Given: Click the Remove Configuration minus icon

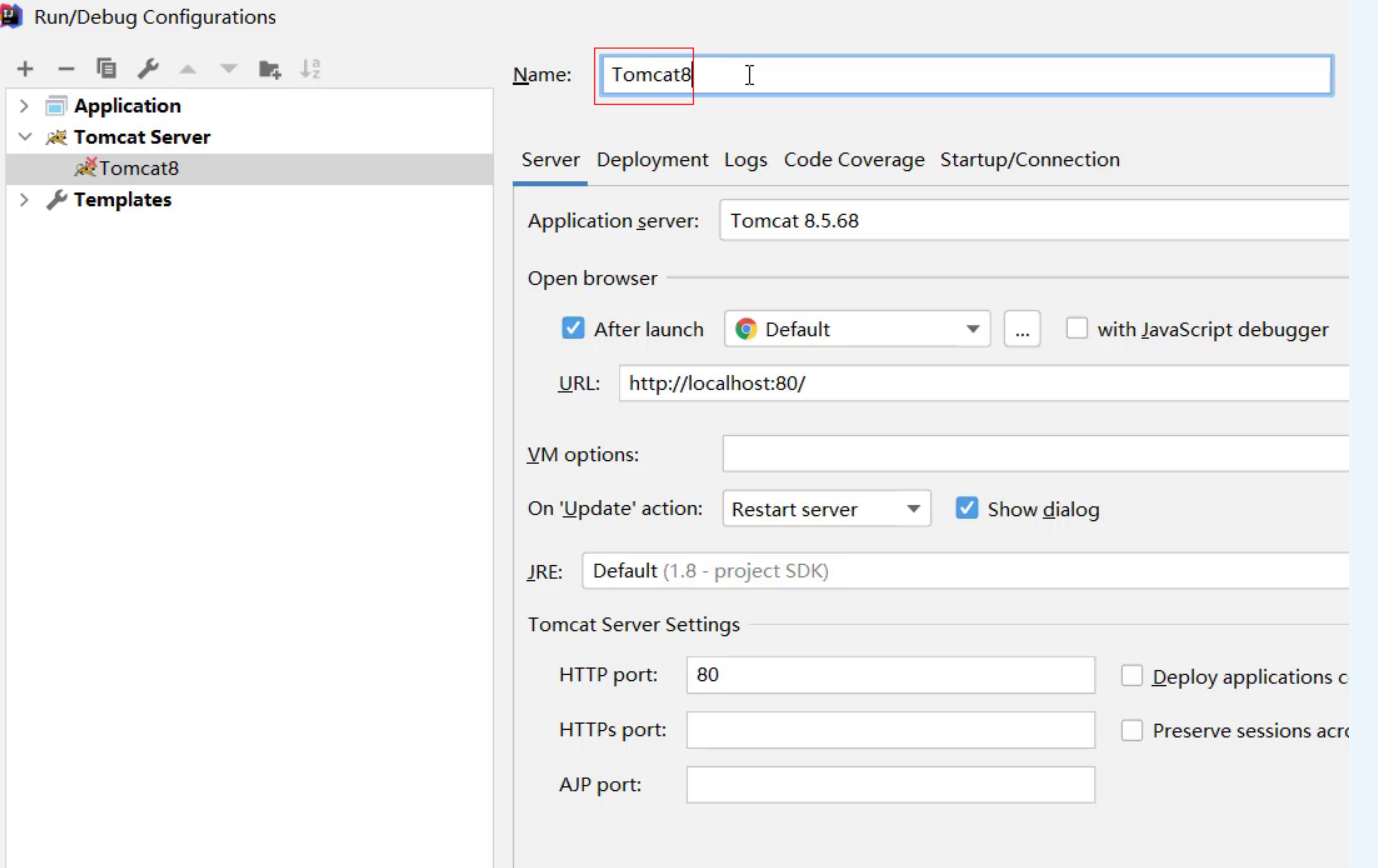Looking at the screenshot, I should [66, 69].
